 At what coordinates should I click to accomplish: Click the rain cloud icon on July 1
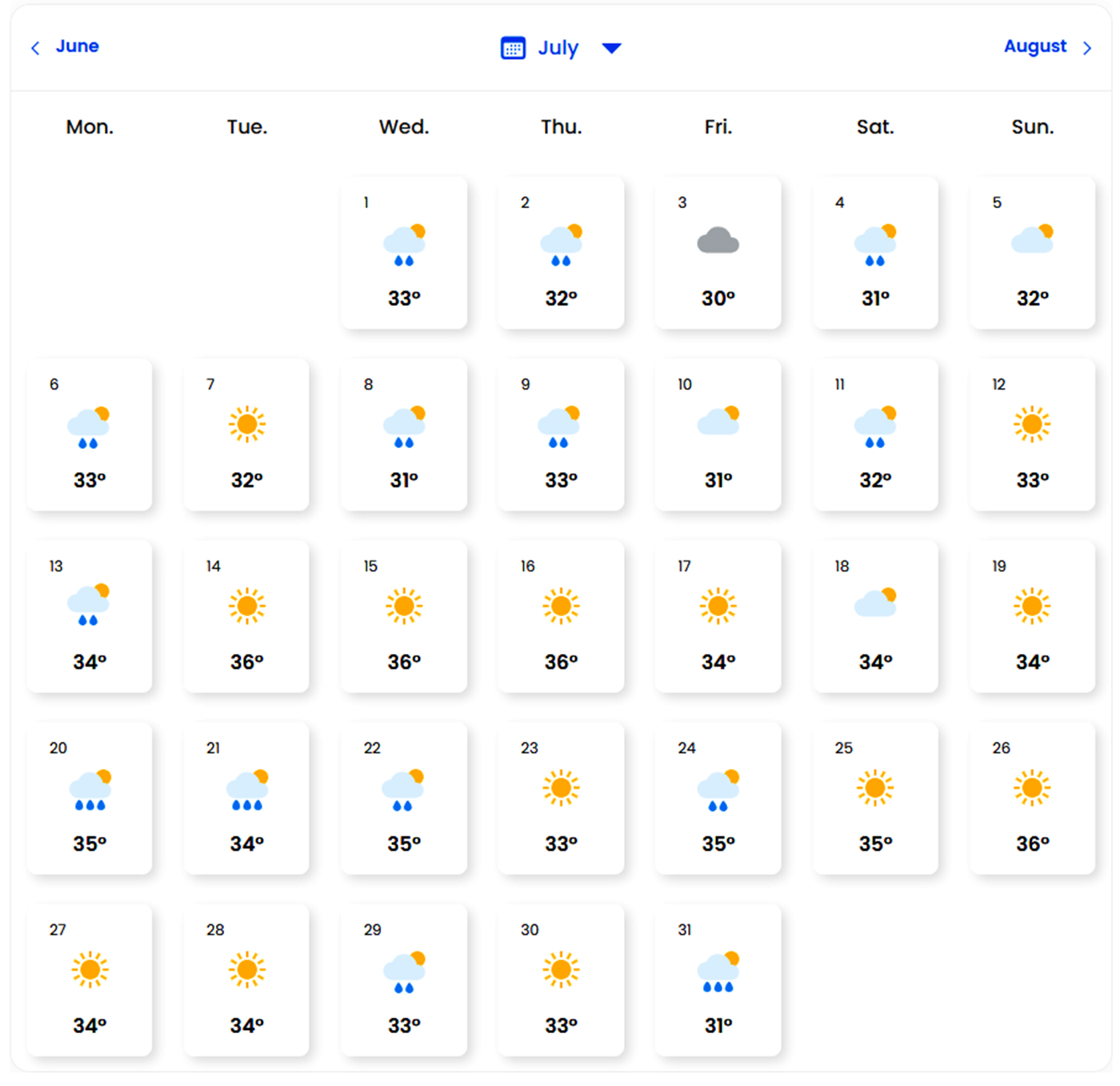[404, 244]
